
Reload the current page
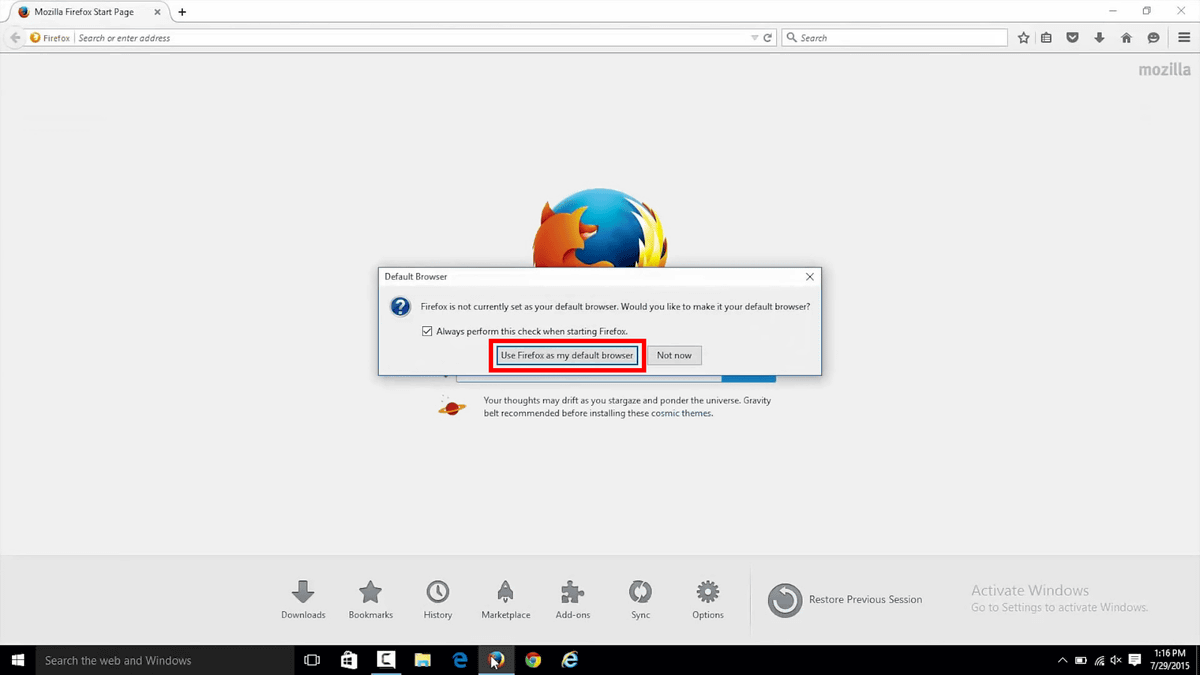click(x=768, y=38)
